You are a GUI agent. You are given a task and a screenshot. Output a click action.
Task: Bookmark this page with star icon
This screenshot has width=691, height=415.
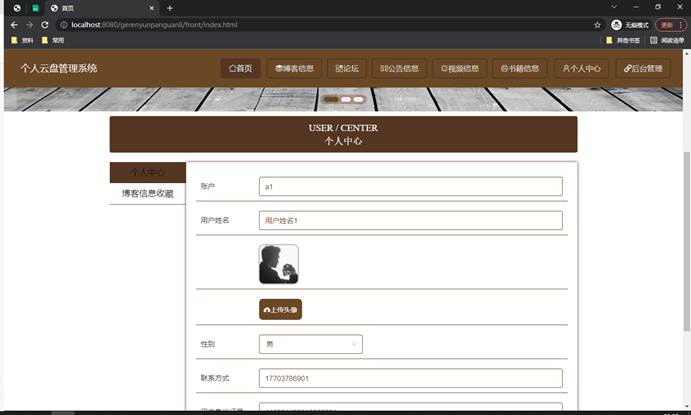point(597,25)
